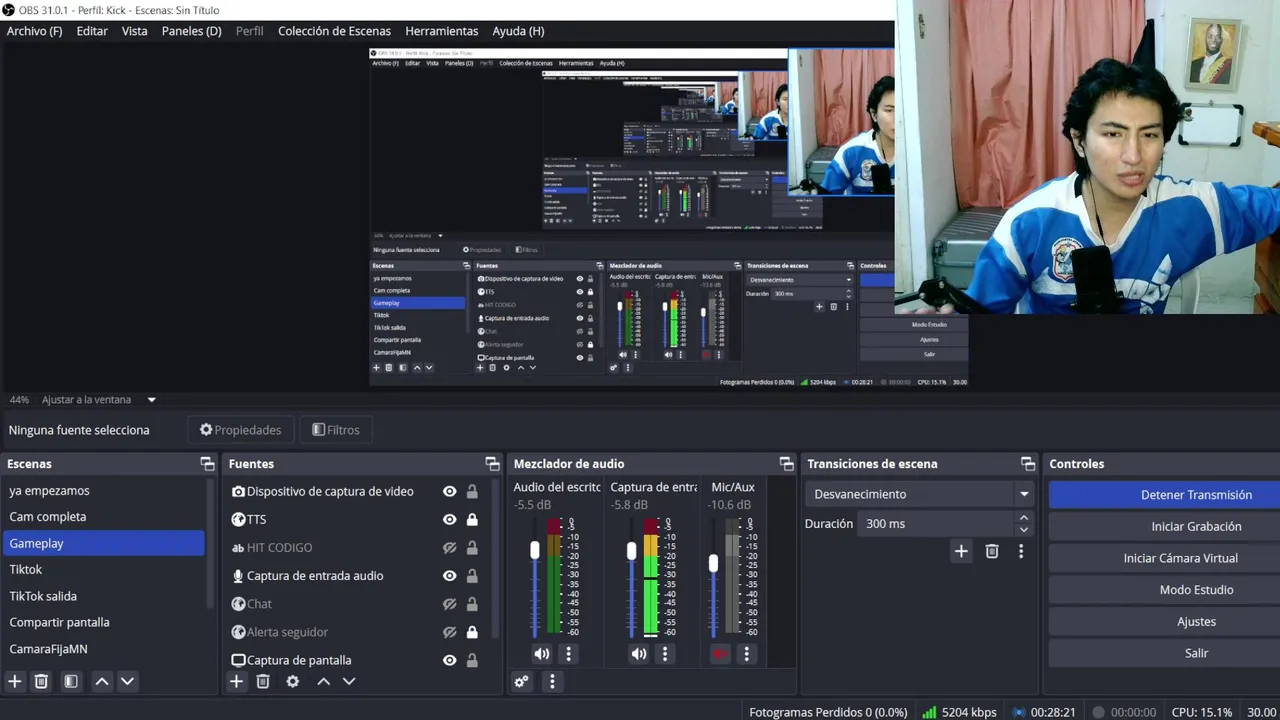Undock the Fuentes panel

pos(492,464)
